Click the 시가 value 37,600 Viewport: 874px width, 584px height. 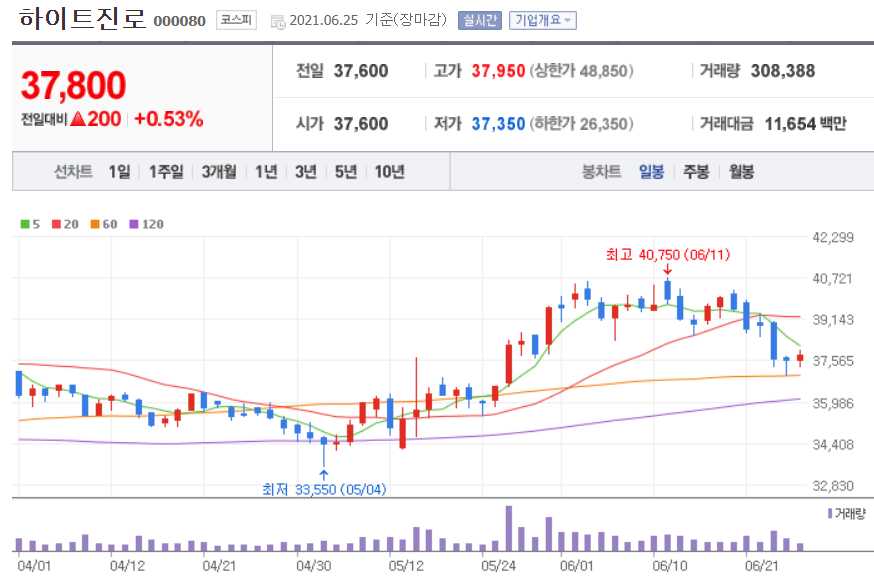361,123
